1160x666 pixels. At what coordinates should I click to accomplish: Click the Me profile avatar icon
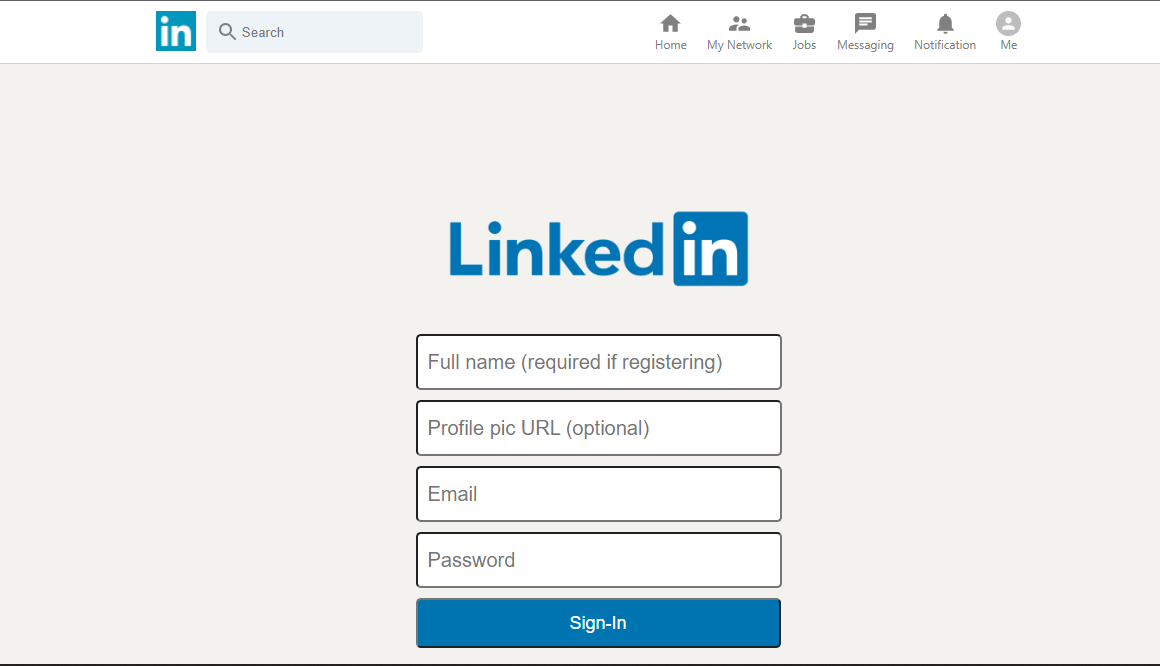tap(1008, 24)
